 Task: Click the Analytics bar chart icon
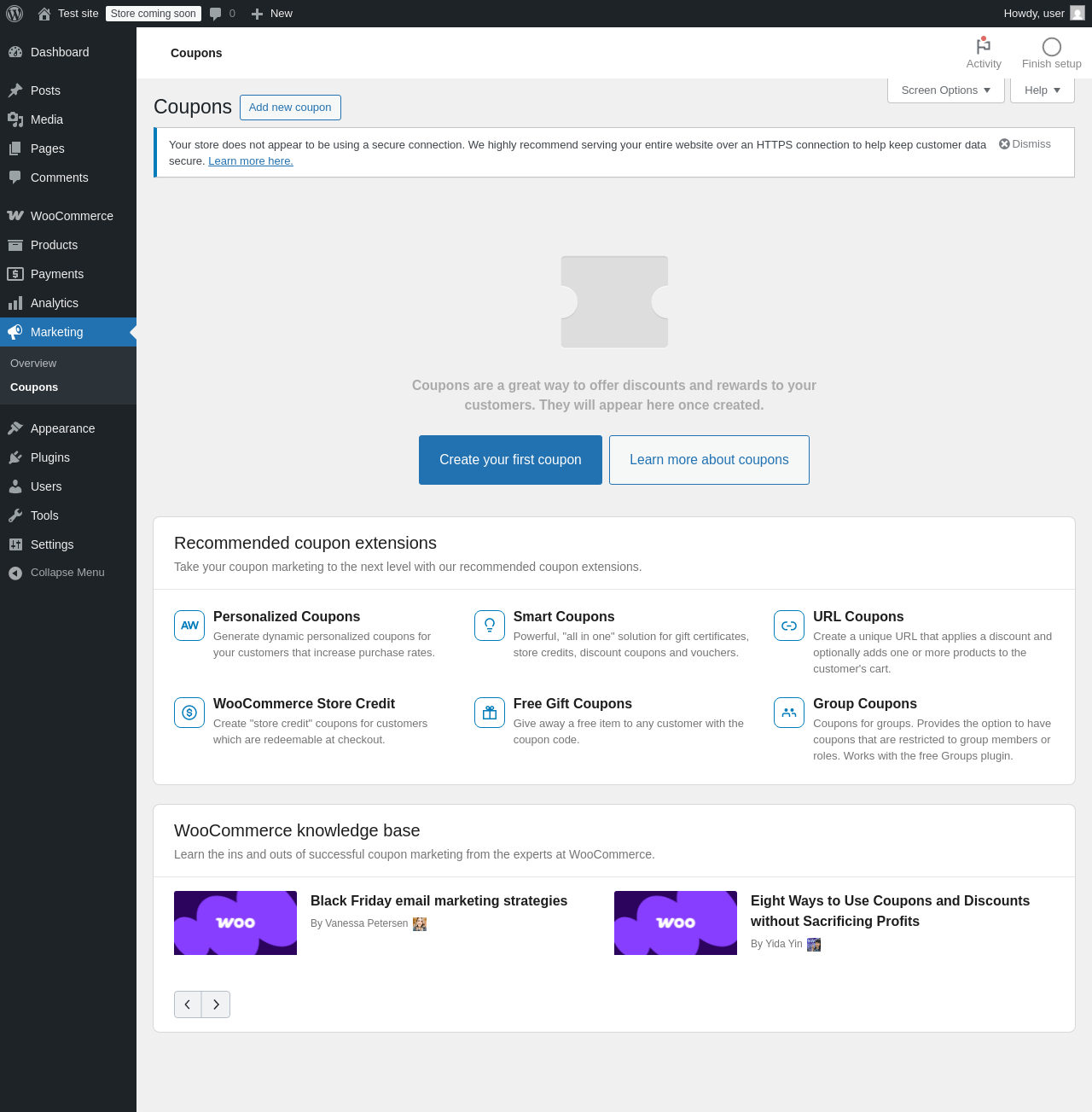click(x=15, y=303)
